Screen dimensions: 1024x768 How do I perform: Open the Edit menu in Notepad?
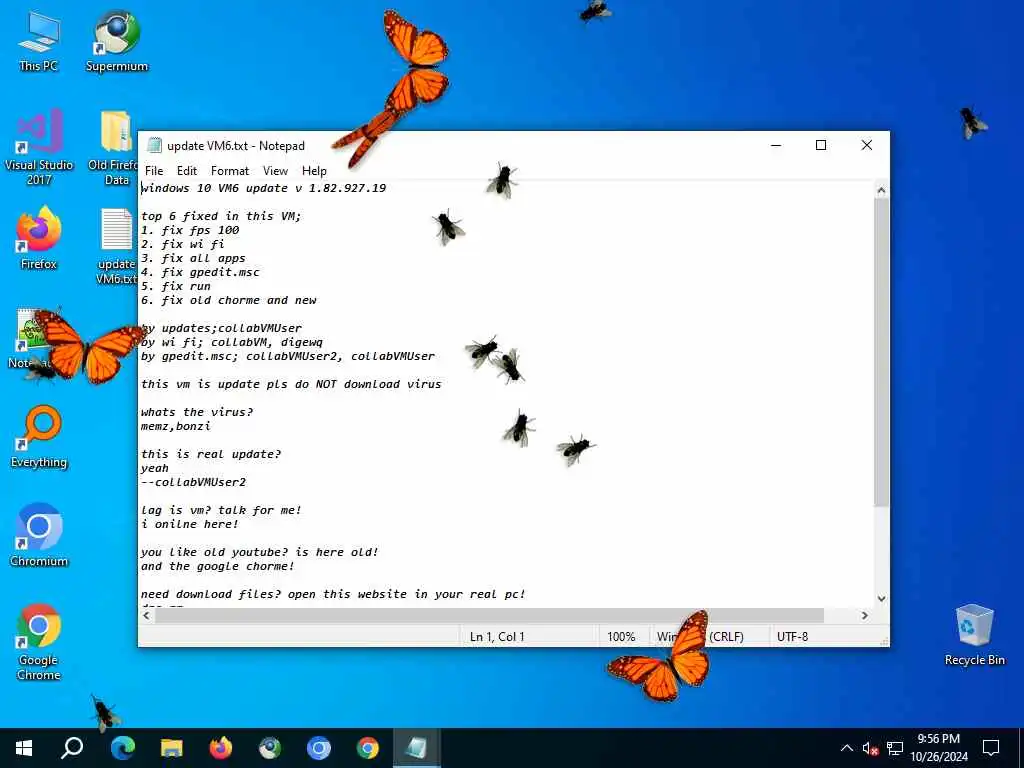[187, 170]
